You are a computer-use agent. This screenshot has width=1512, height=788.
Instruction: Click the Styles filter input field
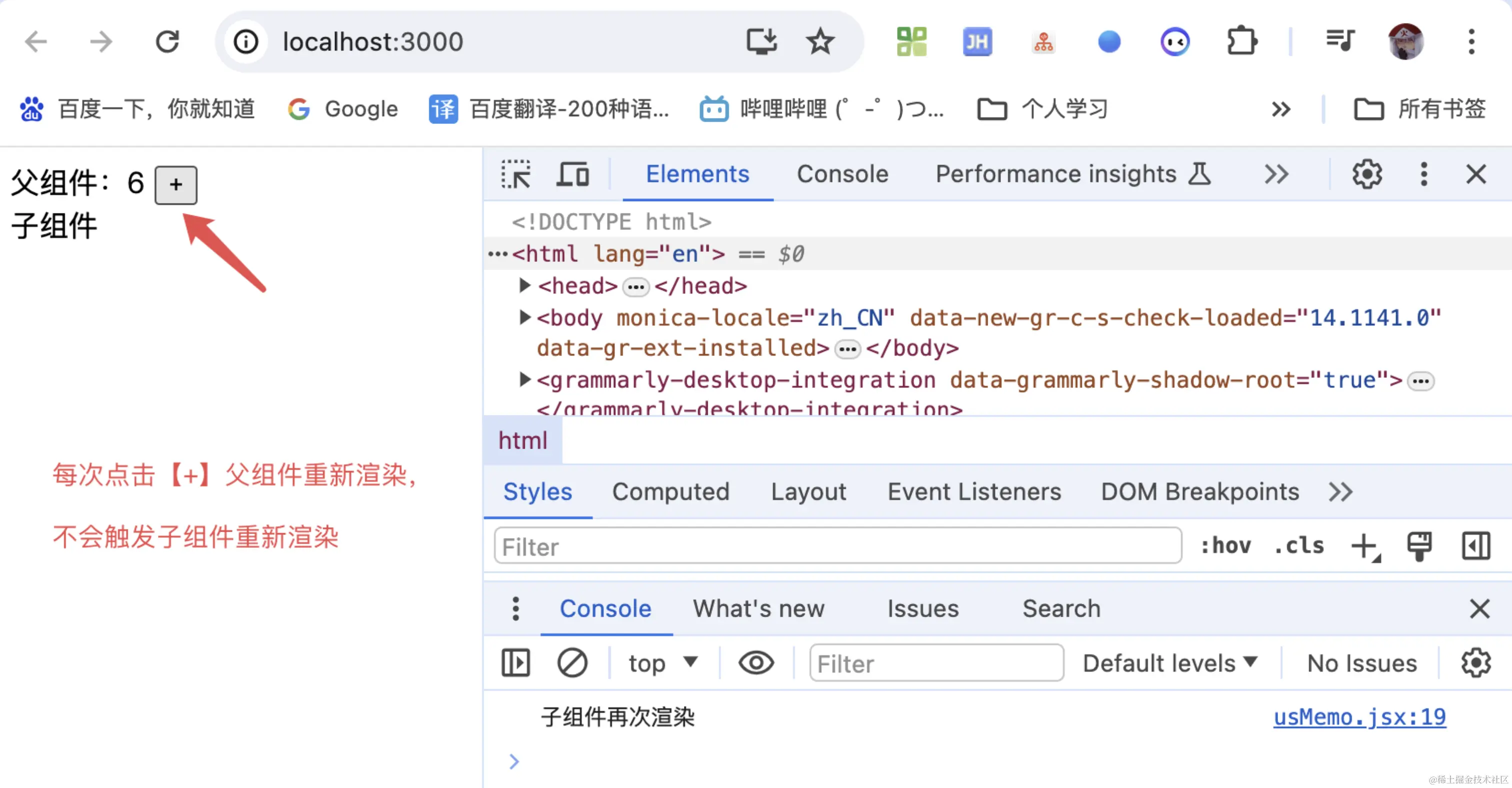pyautogui.click(x=837, y=546)
